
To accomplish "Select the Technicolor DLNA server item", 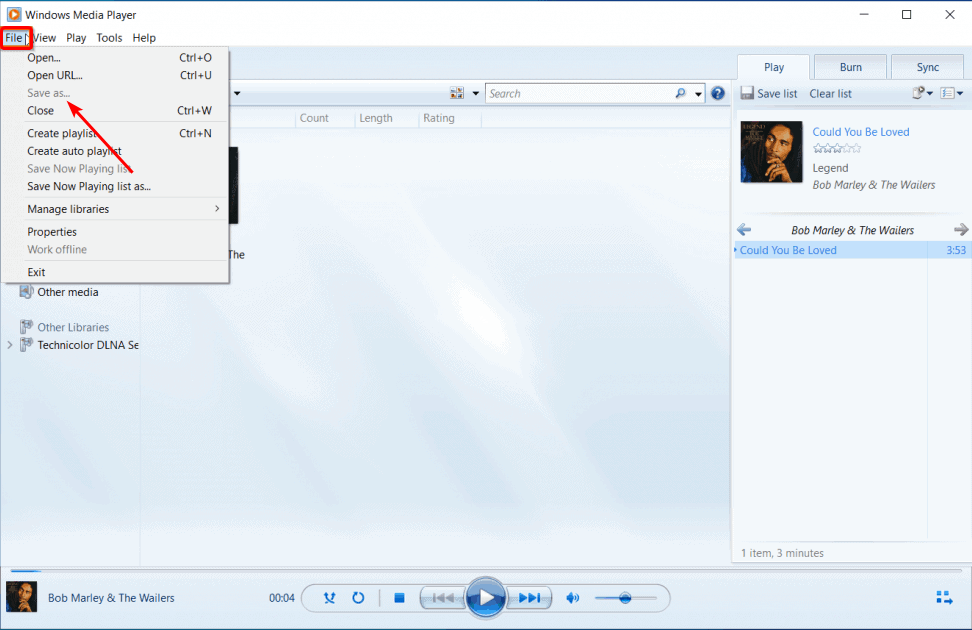I will [87, 345].
